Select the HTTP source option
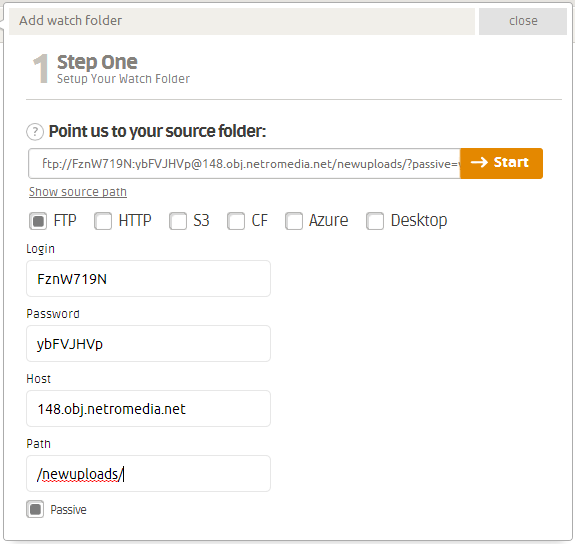Screen dimensions: 575x544 point(103,221)
